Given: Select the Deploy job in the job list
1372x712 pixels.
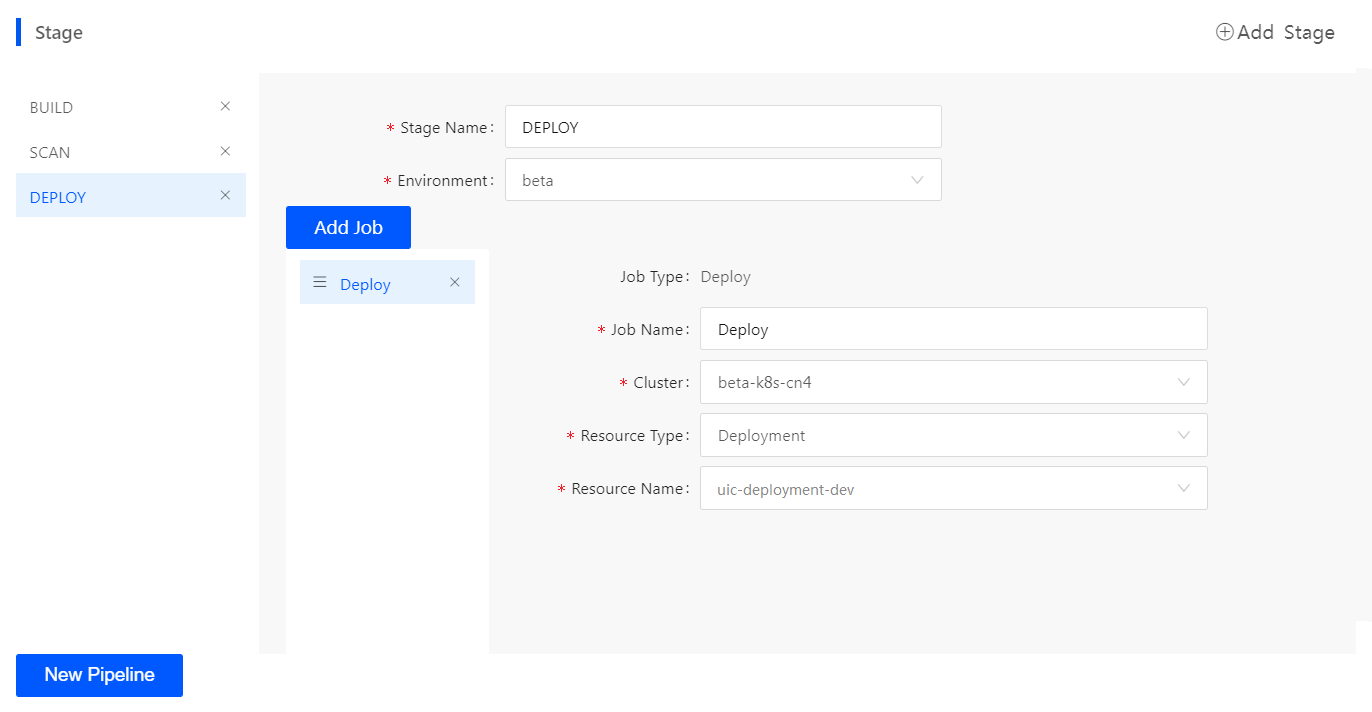Looking at the screenshot, I should pos(365,284).
